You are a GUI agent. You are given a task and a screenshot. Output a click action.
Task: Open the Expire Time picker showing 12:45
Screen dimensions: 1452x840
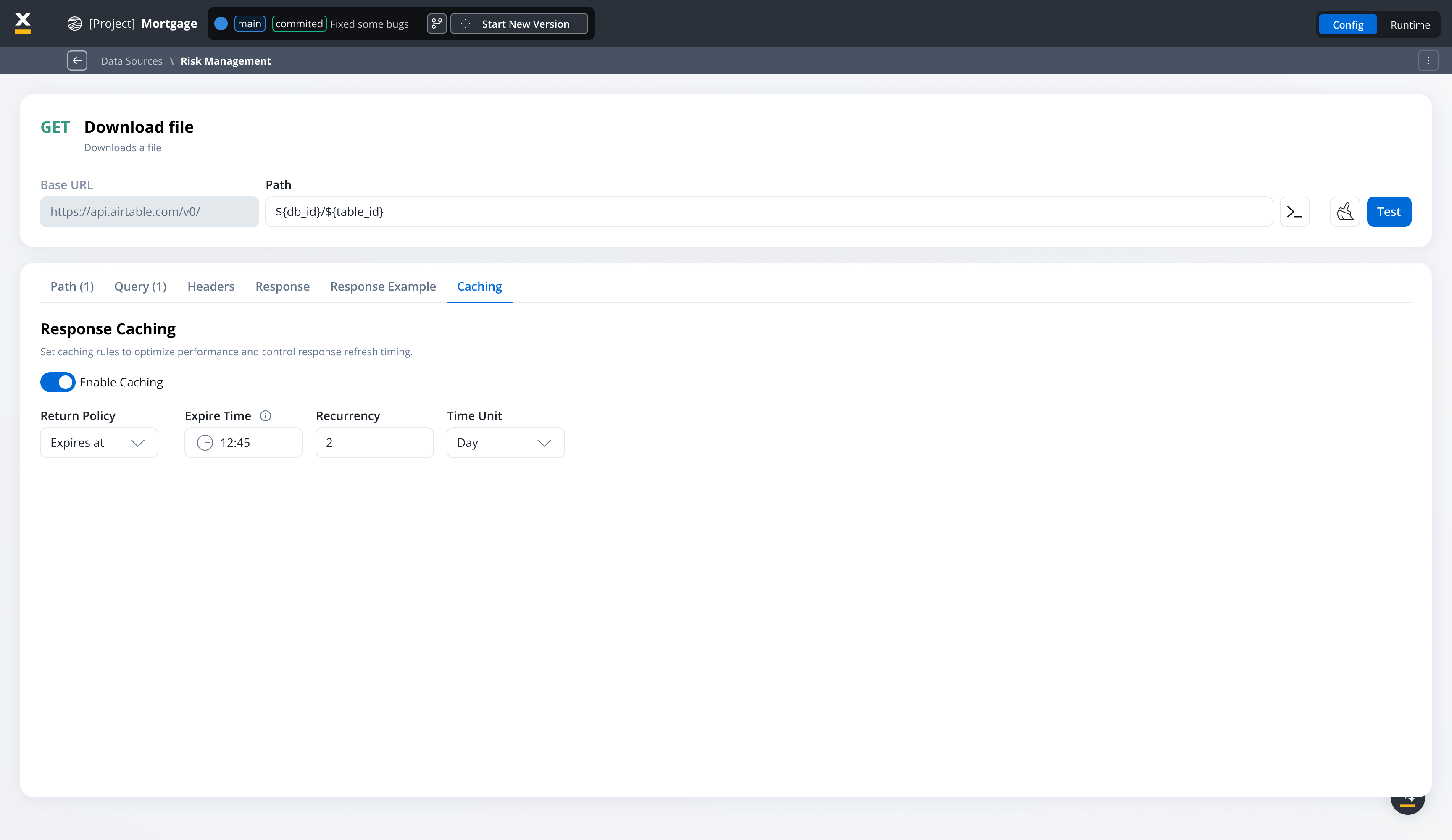point(243,442)
